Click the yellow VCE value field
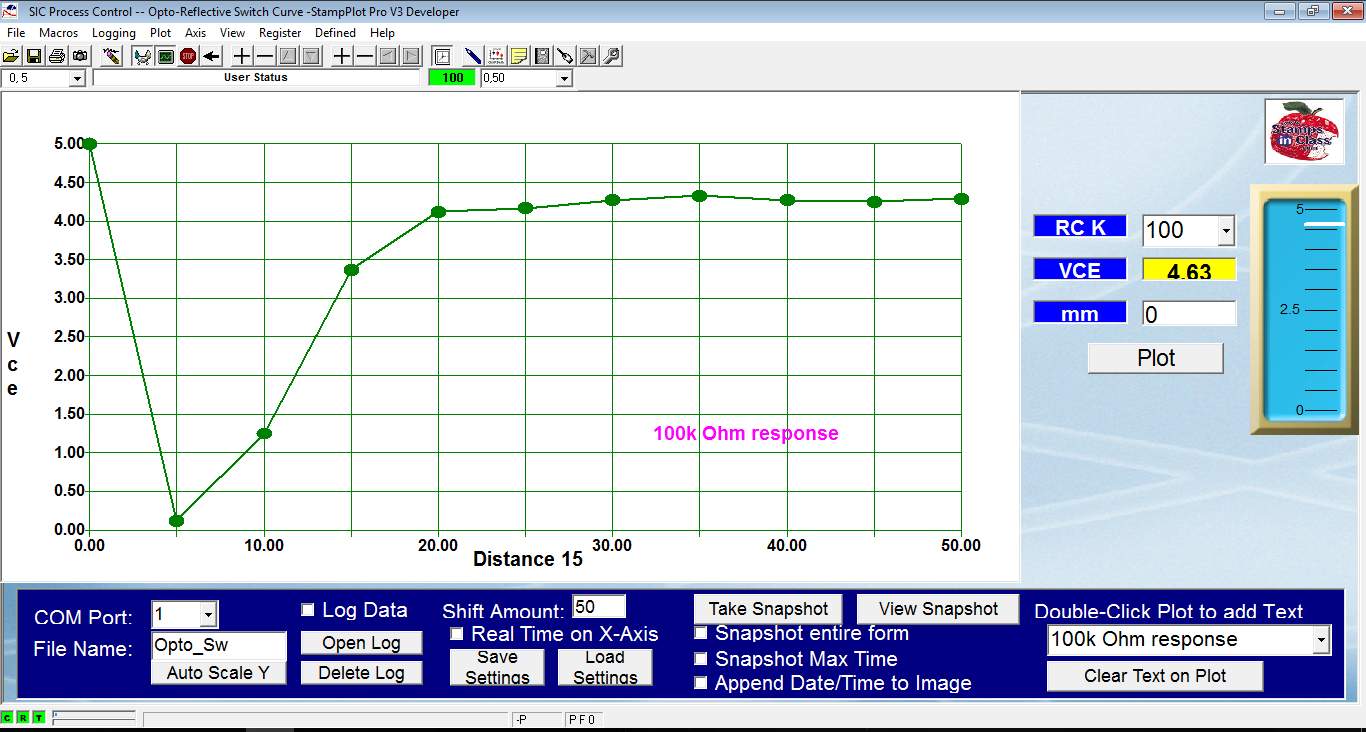1366x732 pixels. [1189, 270]
